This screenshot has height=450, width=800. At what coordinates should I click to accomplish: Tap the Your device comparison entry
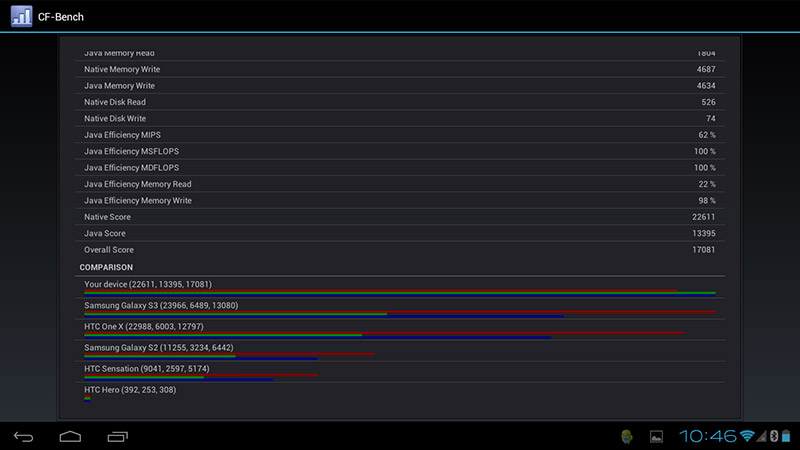tap(399, 288)
